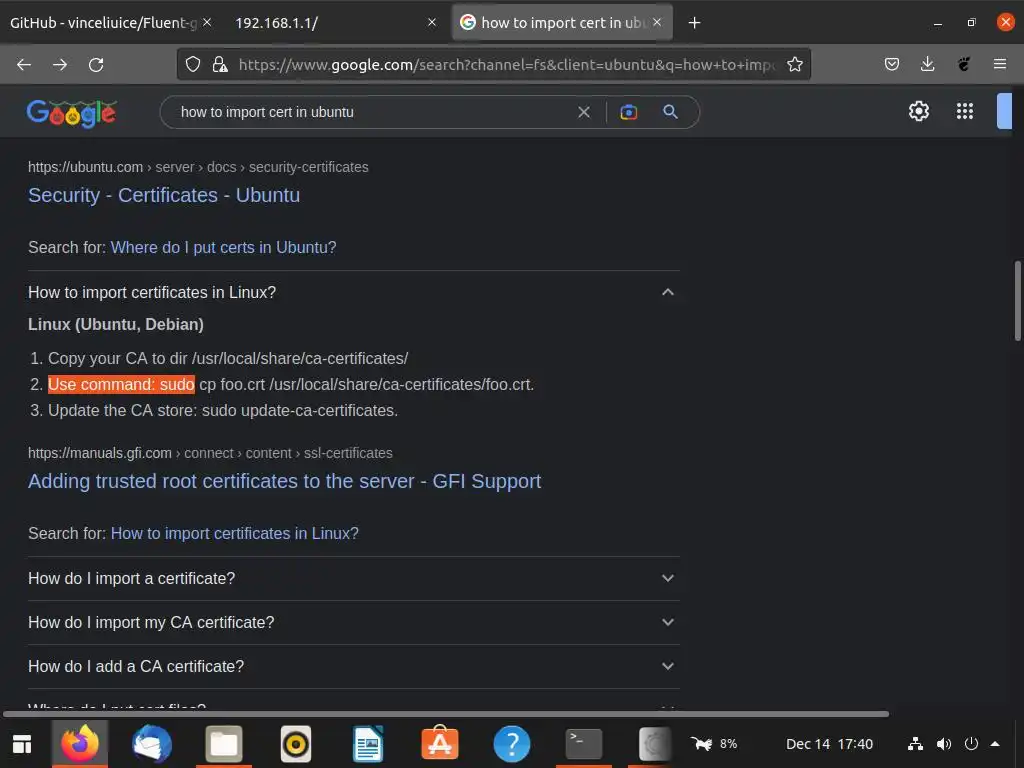
Task: Open the Firefox downloads panel
Action: [x=927, y=64]
